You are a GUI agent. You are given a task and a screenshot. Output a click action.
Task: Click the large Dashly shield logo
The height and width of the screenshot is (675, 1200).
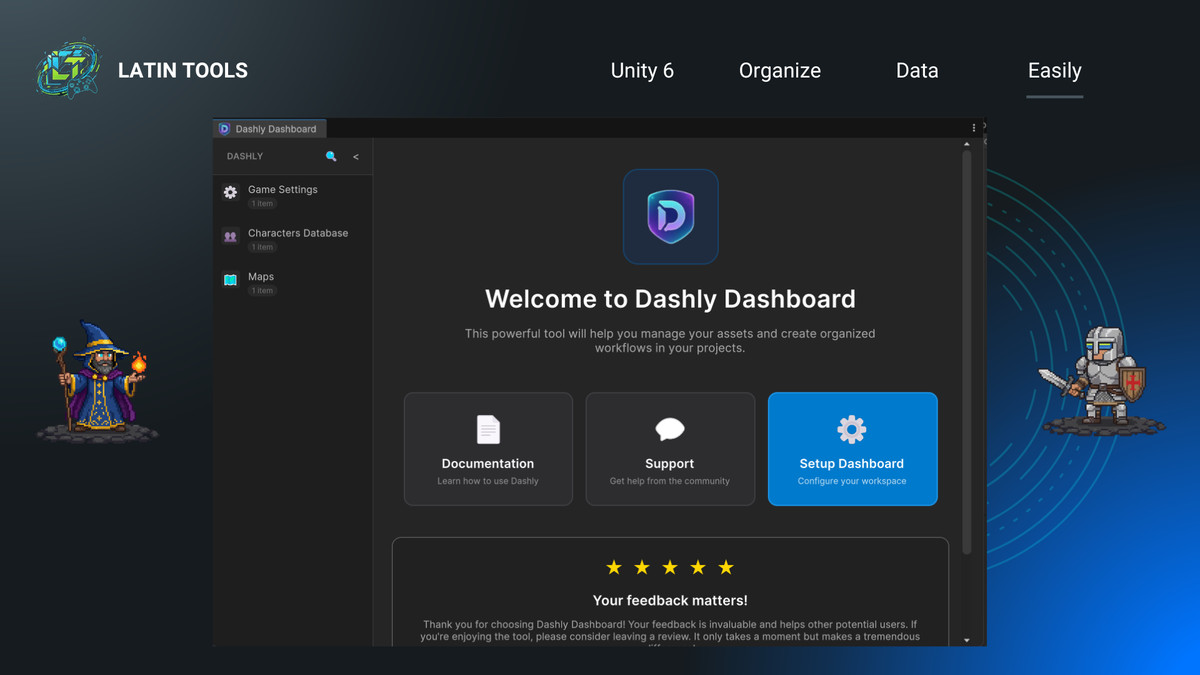[670, 217]
